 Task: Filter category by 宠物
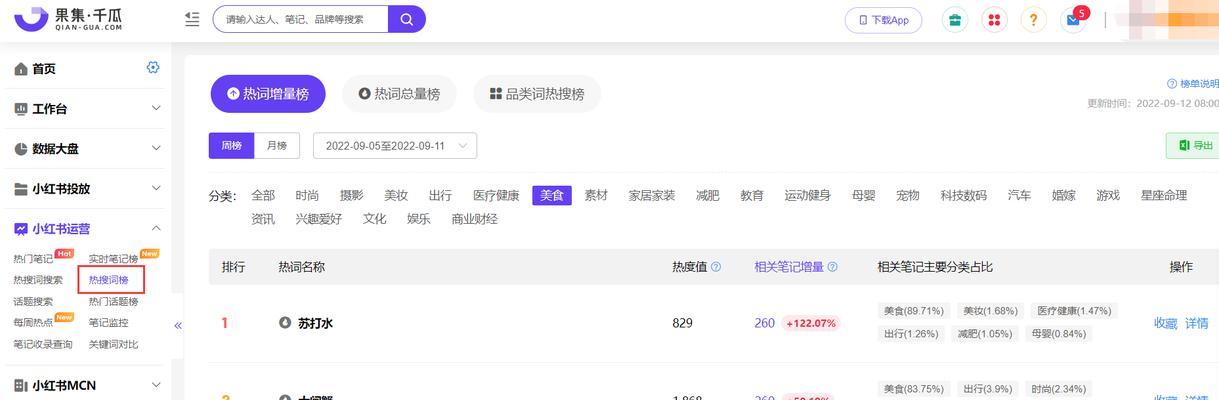tap(908, 195)
